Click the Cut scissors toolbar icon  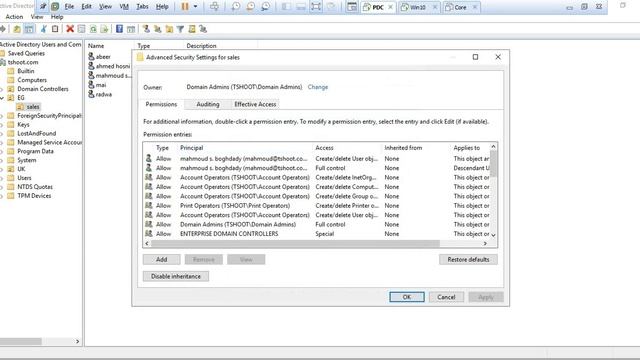(x=44, y=29)
